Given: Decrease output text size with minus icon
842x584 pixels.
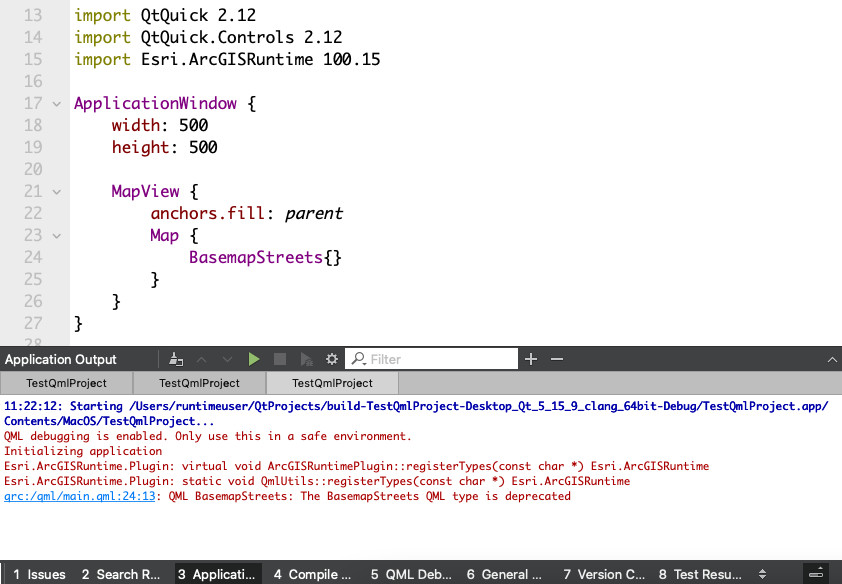Looking at the screenshot, I should pyautogui.click(x=556, y=358).
